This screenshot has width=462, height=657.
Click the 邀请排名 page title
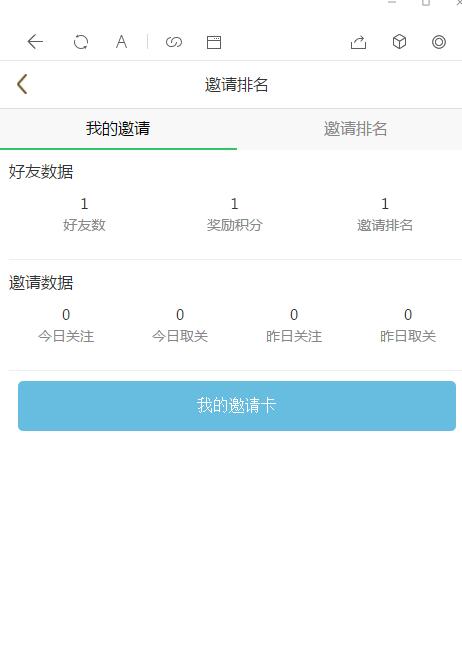tap(237, 85)
